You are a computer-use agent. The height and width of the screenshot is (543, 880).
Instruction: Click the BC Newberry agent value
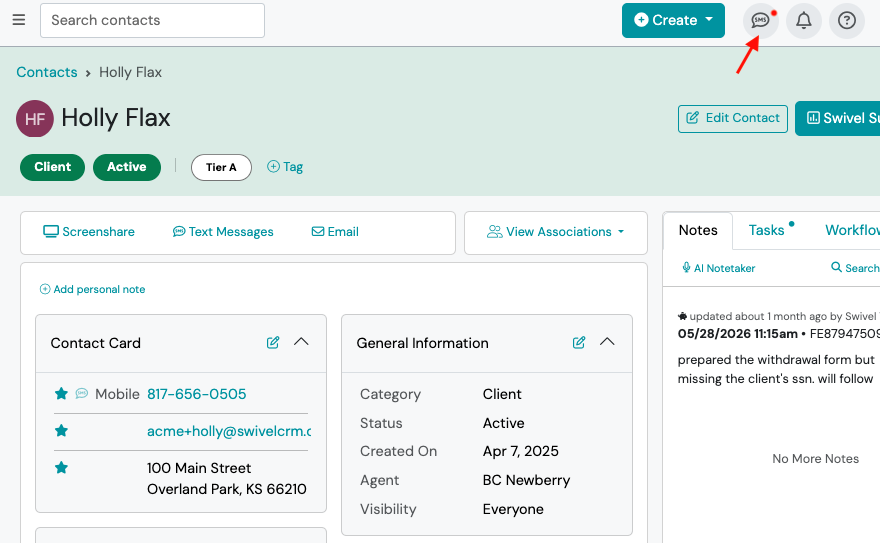[x=526, y=480]
